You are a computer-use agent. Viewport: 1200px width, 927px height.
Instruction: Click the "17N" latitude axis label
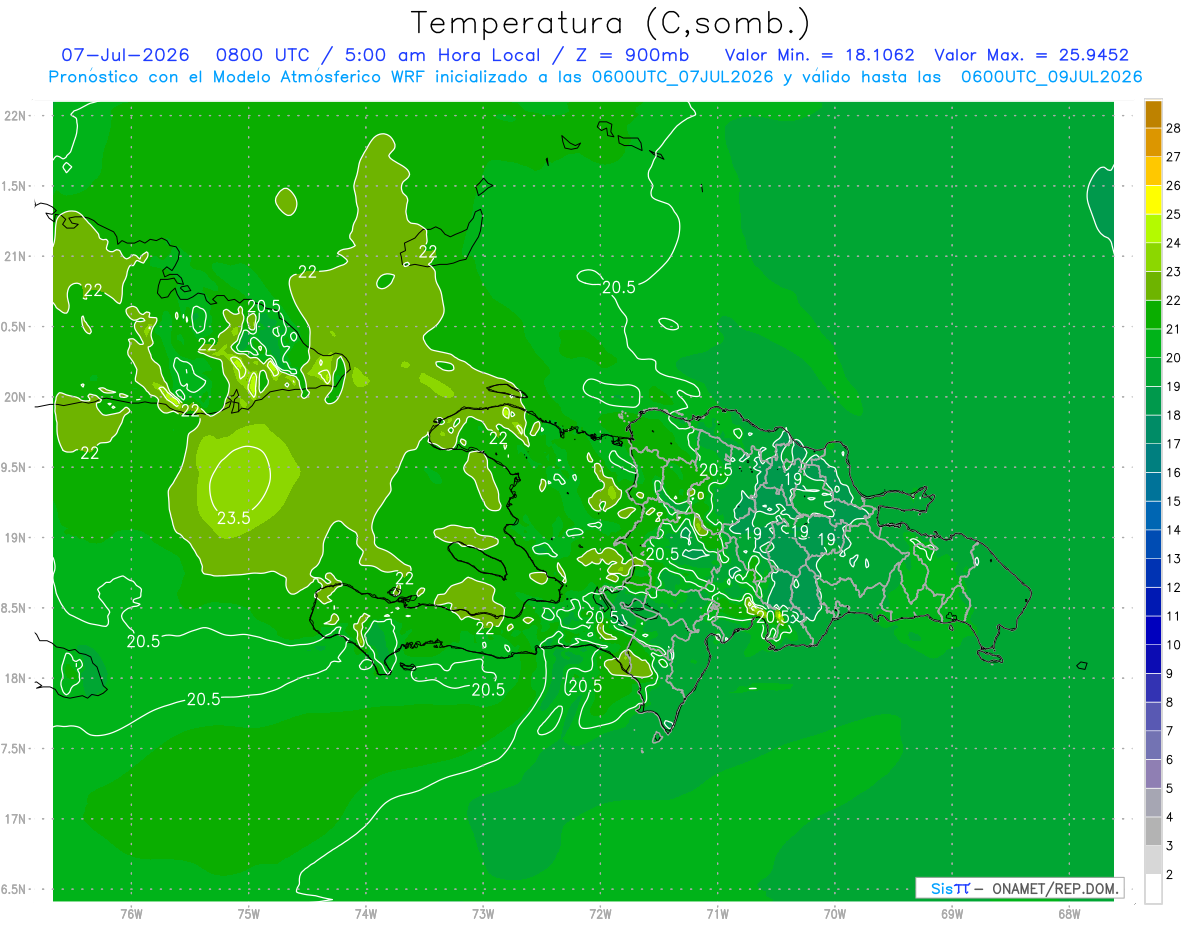click(16, 819)
